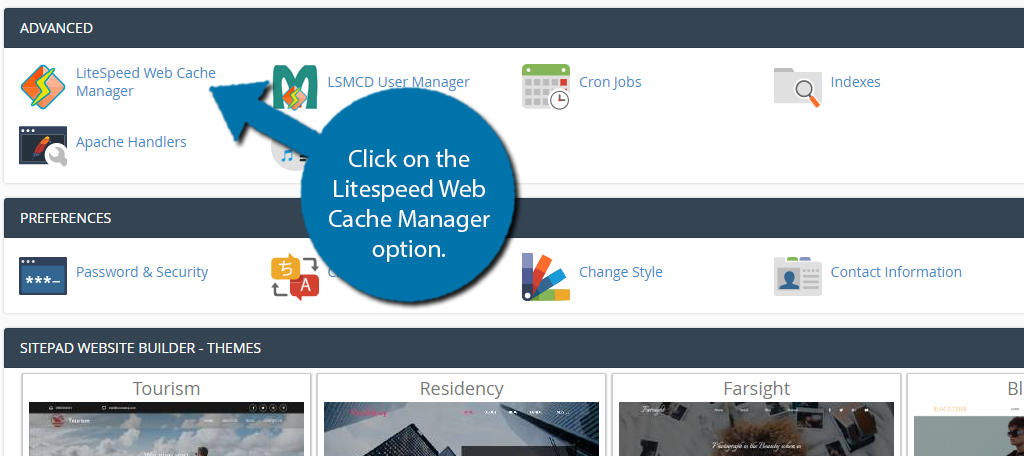The image size is (1024, 456).
Task: Click the Contact Information link
Action: click(896, 272)
